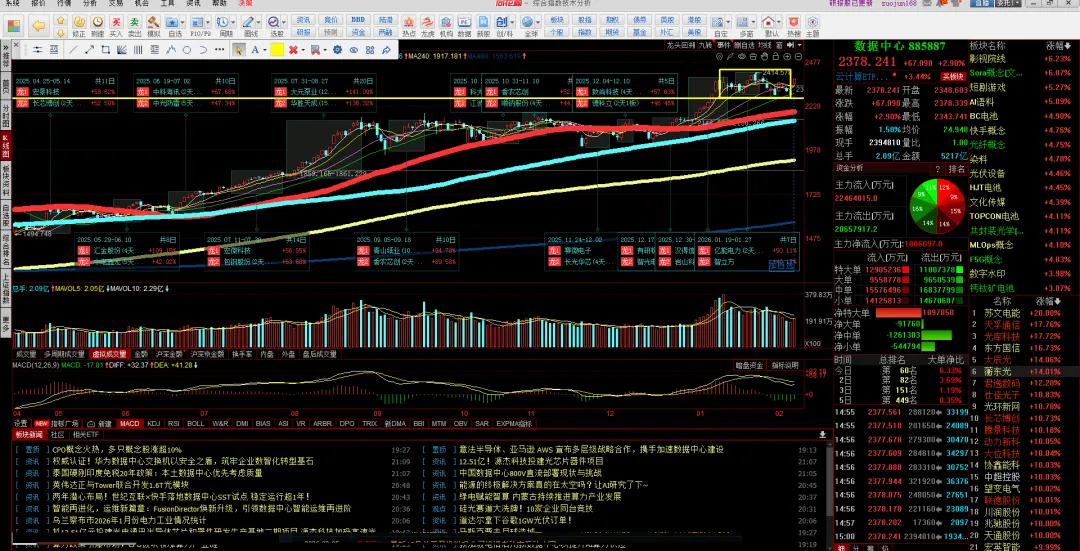Select the parallel vertical lines tool
The height and width of the screenshot is (551, 1080).
point(138,50)
